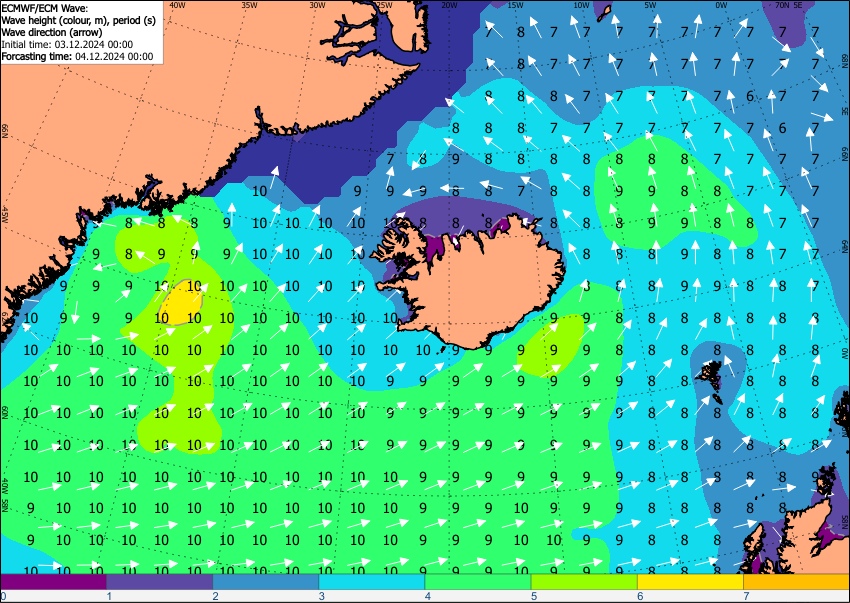Click the "5W" longitude label at top

click(x=651, y=5)
